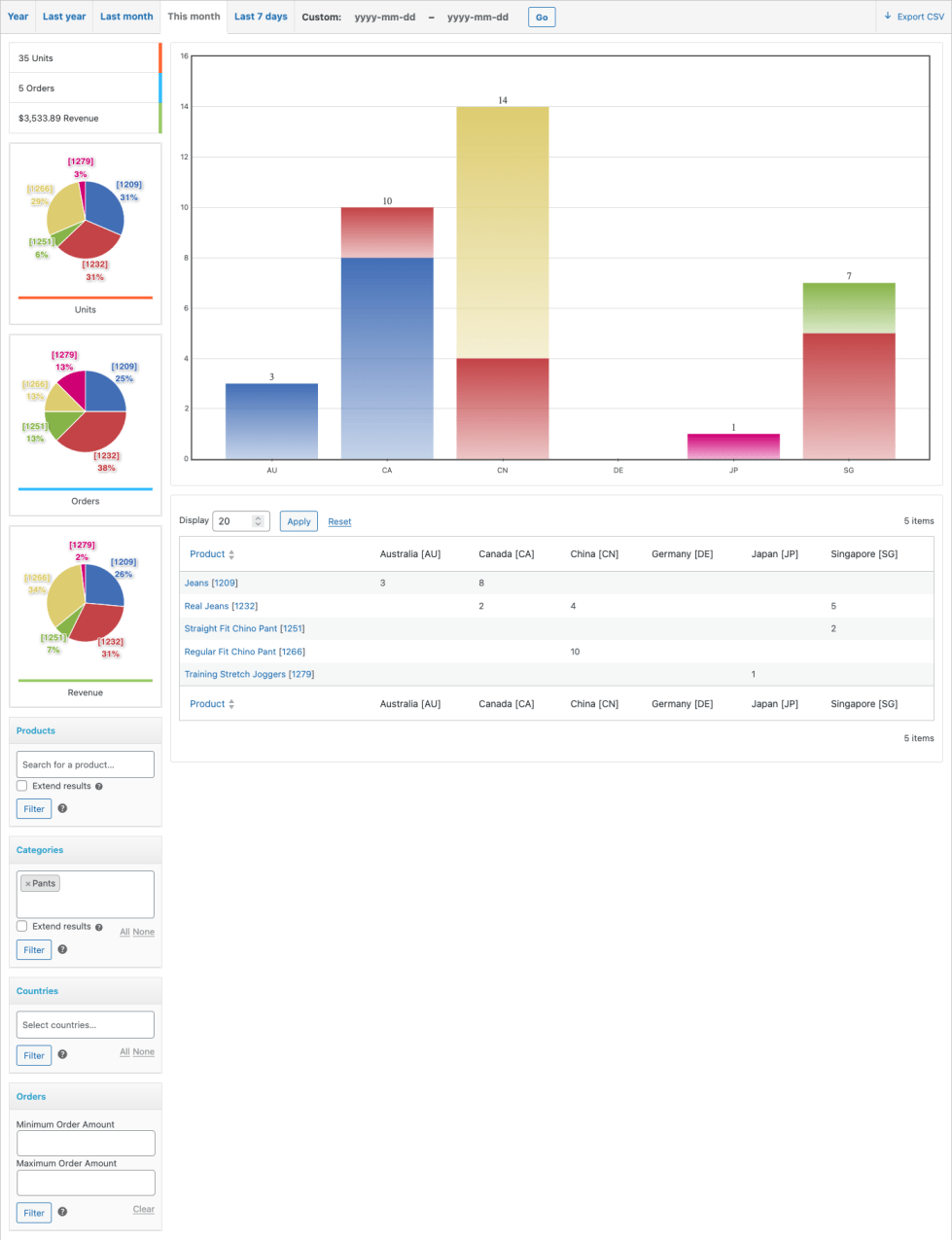Viewport: 952px width, 1240px height.
Task: Remove the Pants category tag
Action: tap(28, 884)
